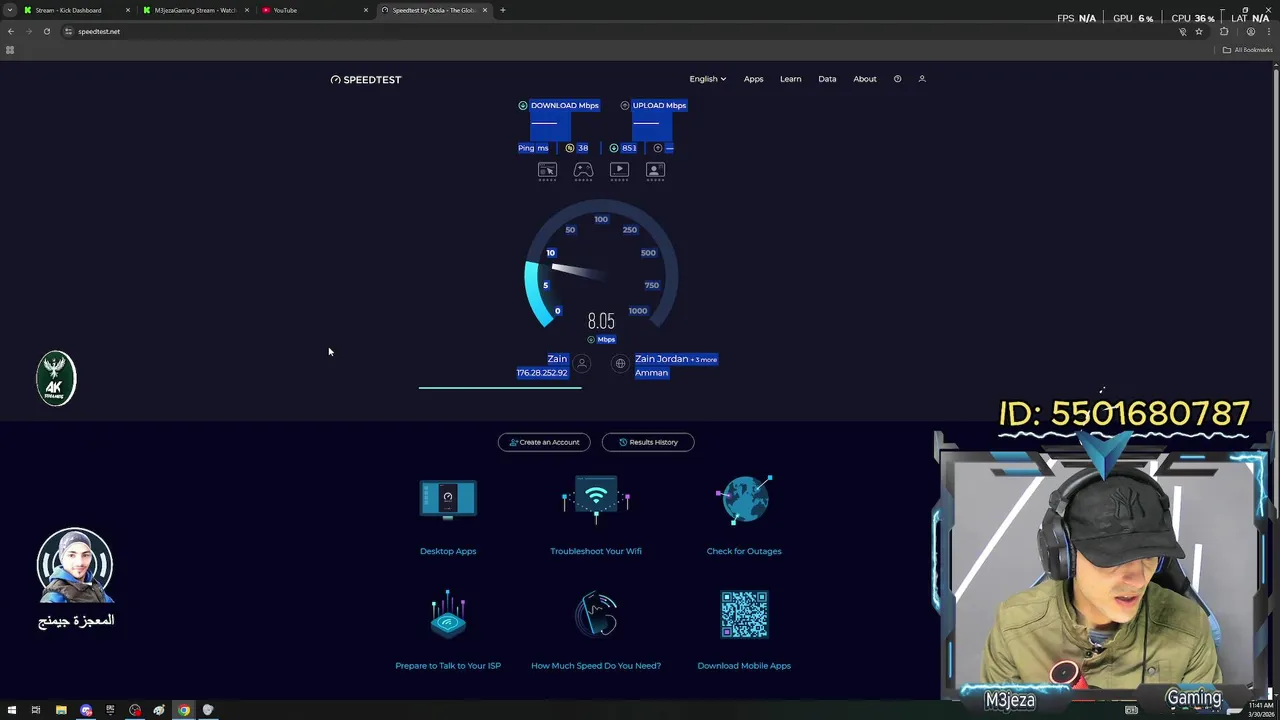Screen dimensions: 1280x720
Task: Click the Troubleshoot Wifi router icon
Action: (596, 500)
